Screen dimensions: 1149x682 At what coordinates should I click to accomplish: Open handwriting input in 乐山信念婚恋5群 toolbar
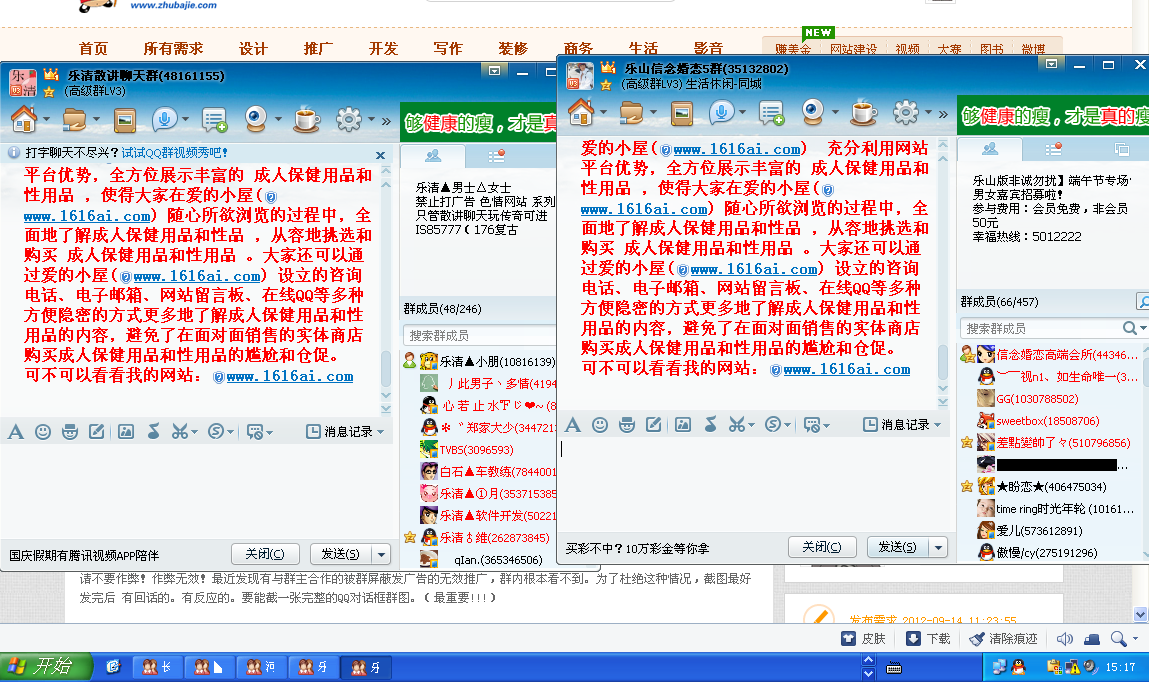654,425
